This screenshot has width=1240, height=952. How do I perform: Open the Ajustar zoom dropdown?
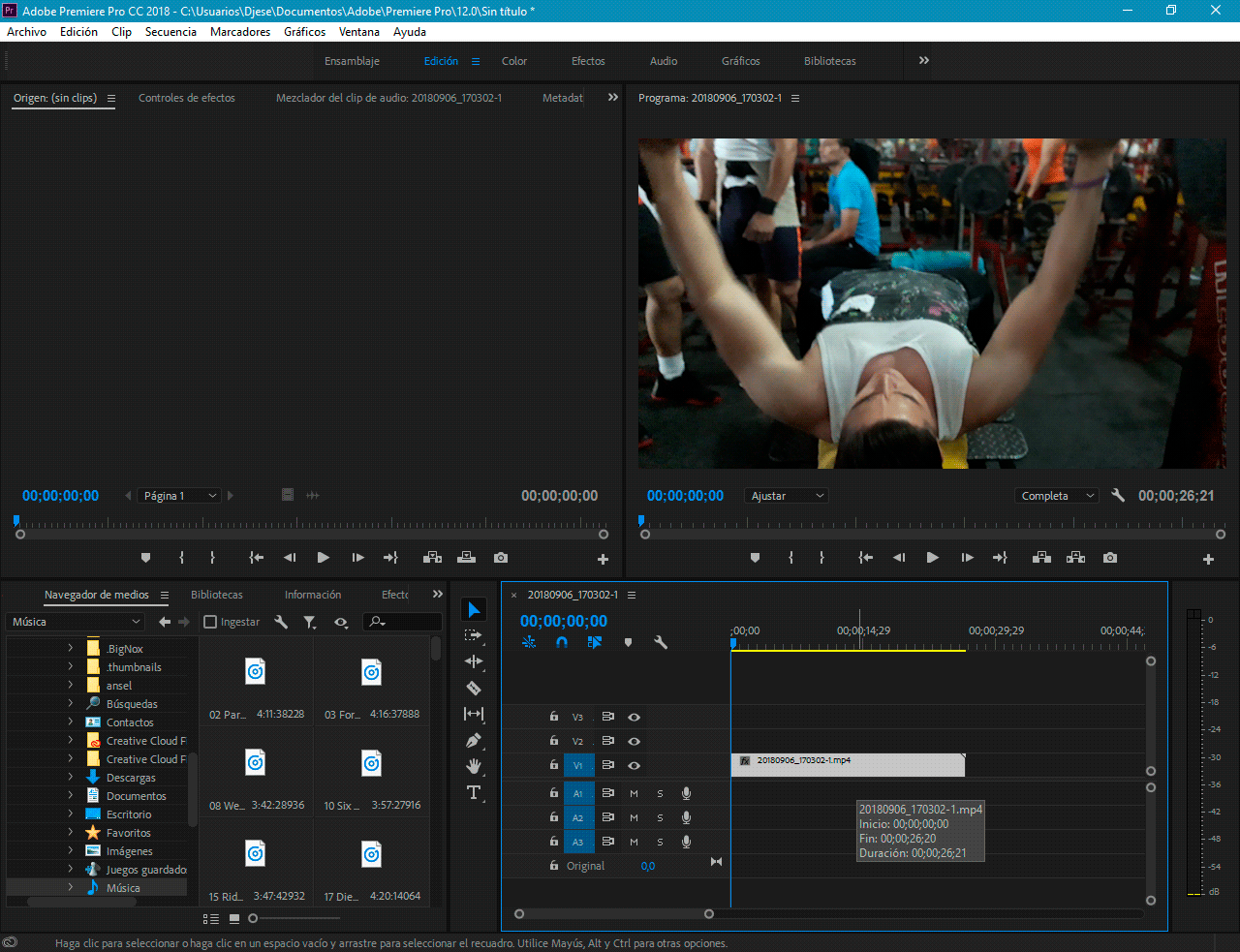coord(787,496)
